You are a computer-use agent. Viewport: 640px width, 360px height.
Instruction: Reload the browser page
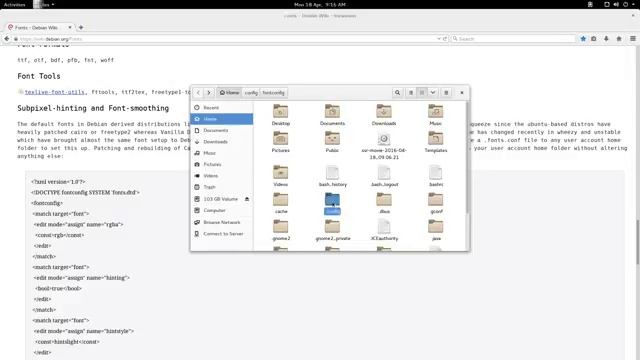pyautogui.click(x=445, y=39)
